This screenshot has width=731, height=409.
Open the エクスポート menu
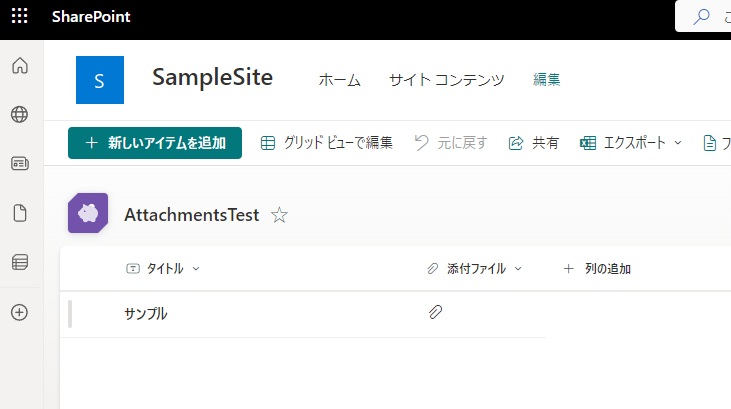[x=631, y=143]
